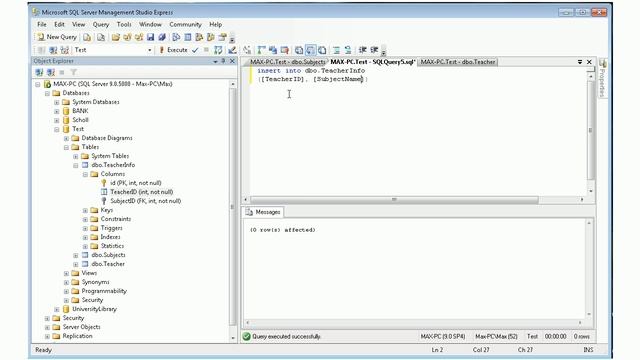This screenshot has width=640, height=360.
Task: Click the Filter funnel icon in Object Explorer
Action: point(73,72)
